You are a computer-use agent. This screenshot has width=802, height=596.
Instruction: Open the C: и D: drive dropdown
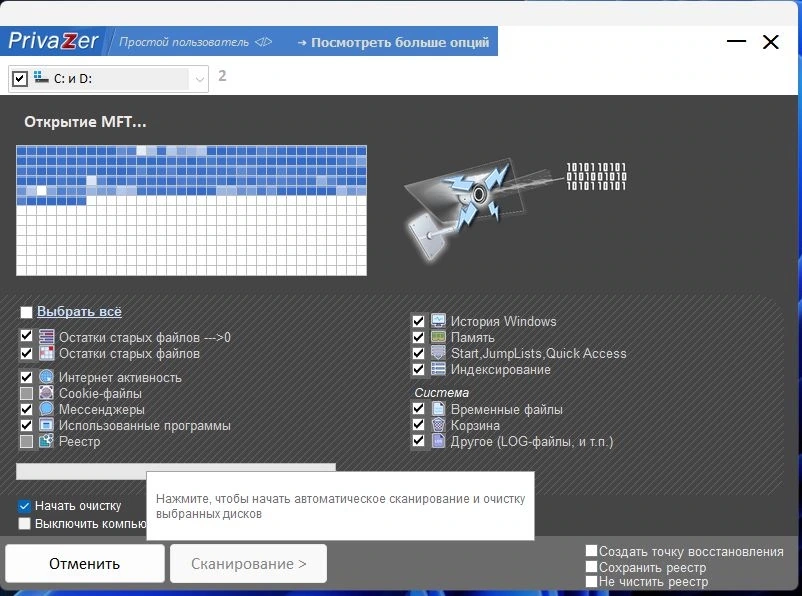click(x=199, y=79)
